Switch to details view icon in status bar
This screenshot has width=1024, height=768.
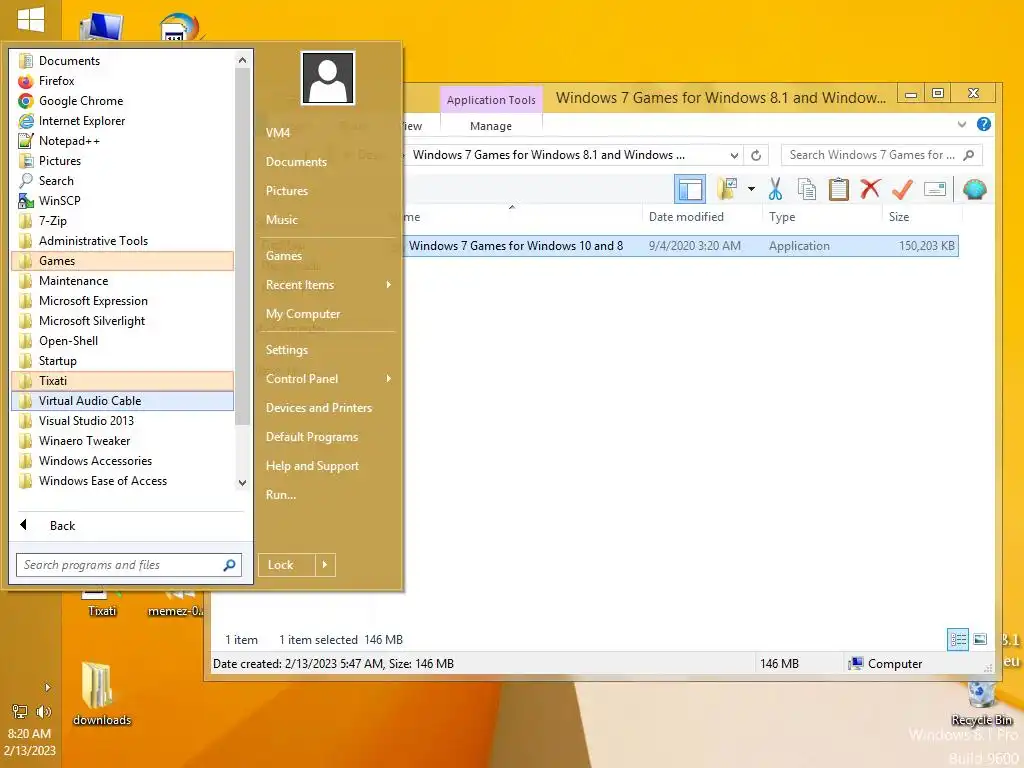pyautogui.click(x=957, y=639)
